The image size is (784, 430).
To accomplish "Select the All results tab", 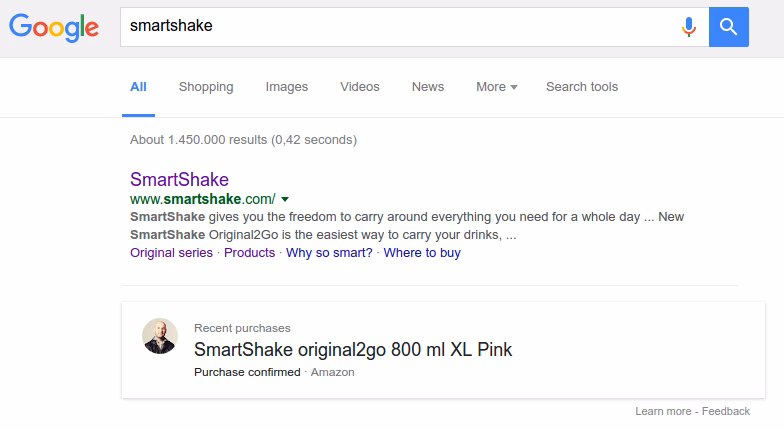I will [x=138, y=87].
